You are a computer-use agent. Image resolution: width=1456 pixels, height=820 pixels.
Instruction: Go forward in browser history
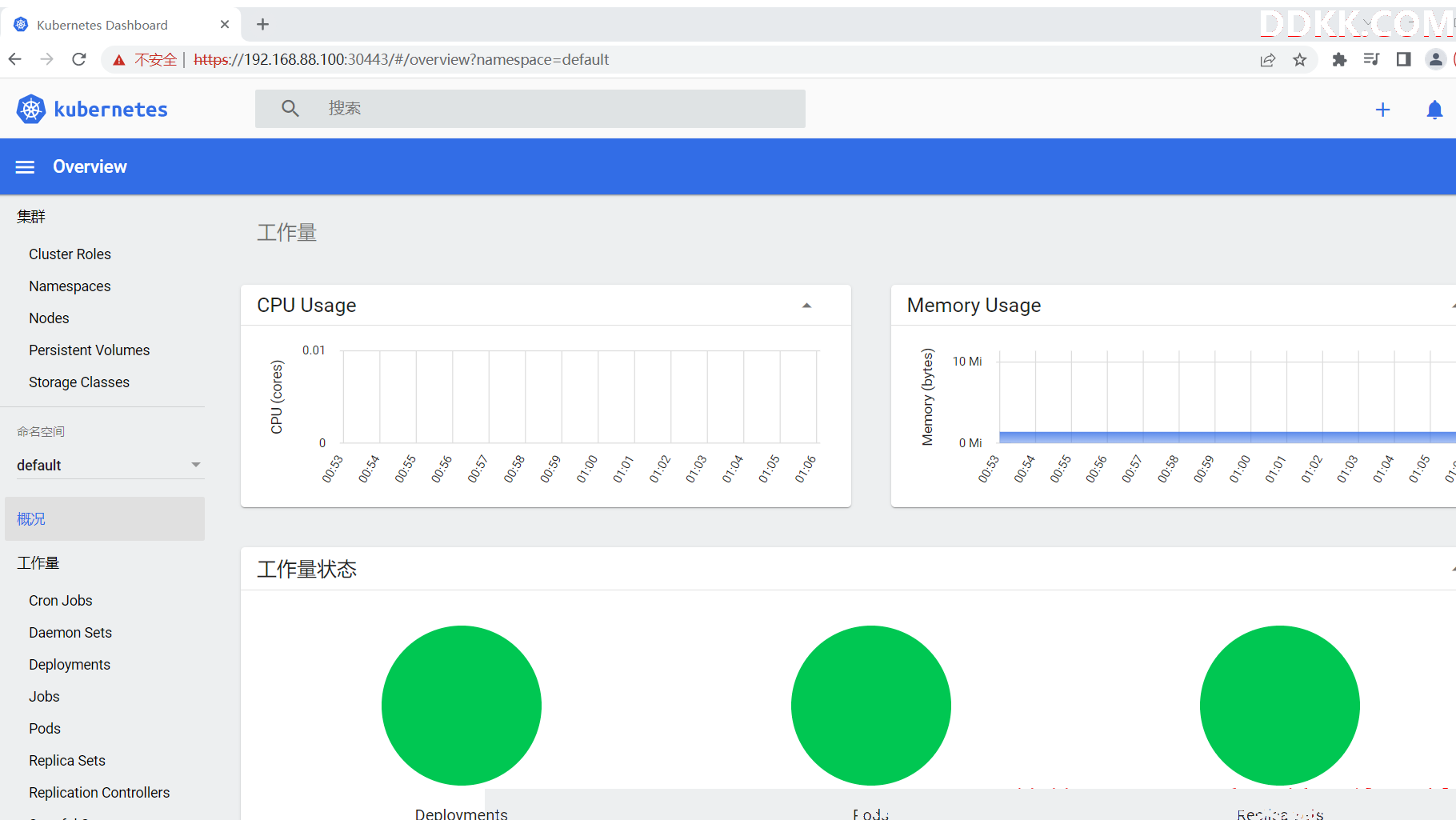point(47,59)
